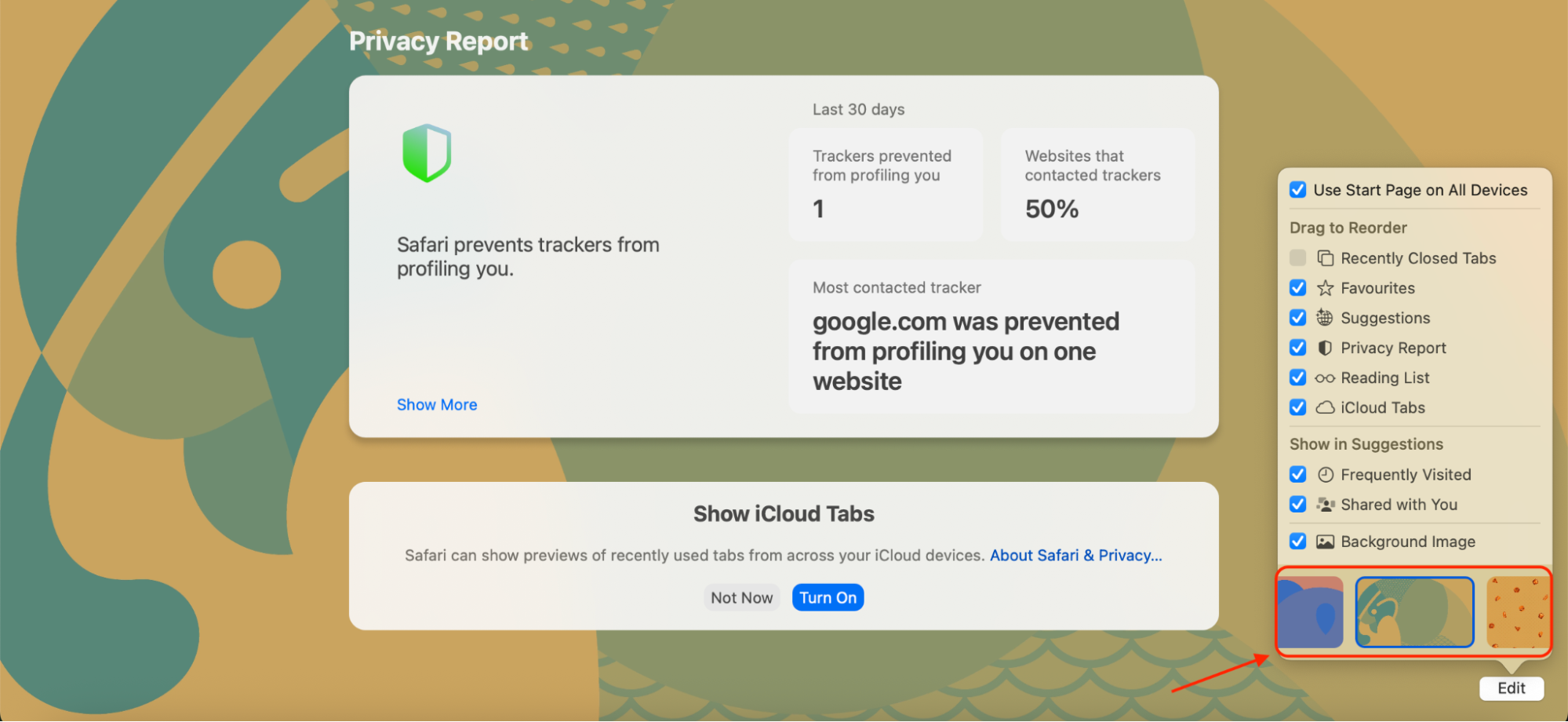Enable the Recently Closed Tabs checkbox
The image size is (1568, 722).
pos(1298,258)
